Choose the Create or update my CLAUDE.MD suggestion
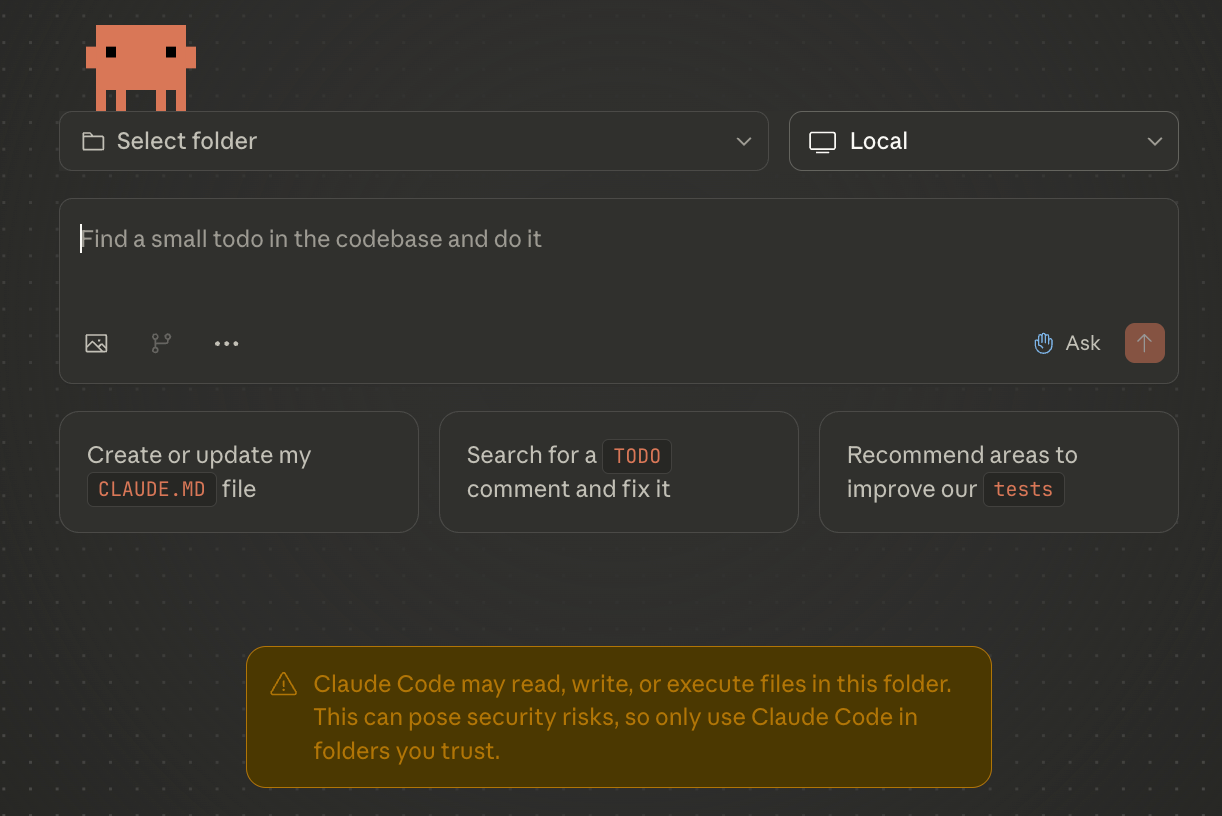 [238, 472]
